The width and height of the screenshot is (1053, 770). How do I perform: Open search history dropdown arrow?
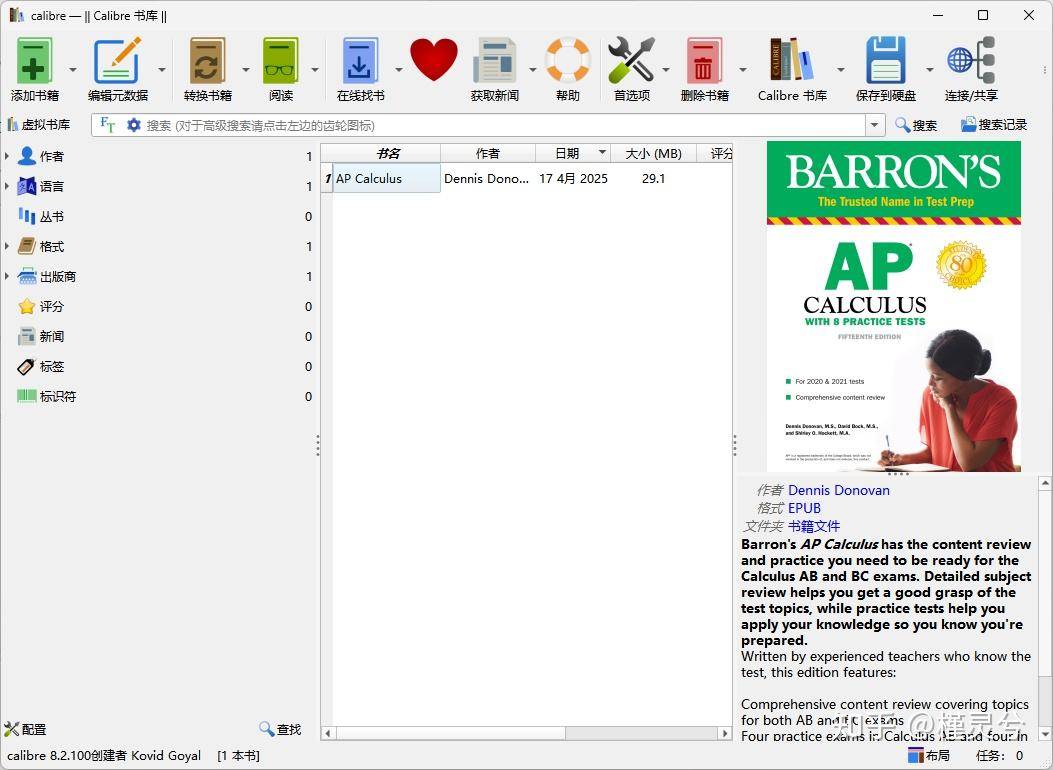[874, 125]
